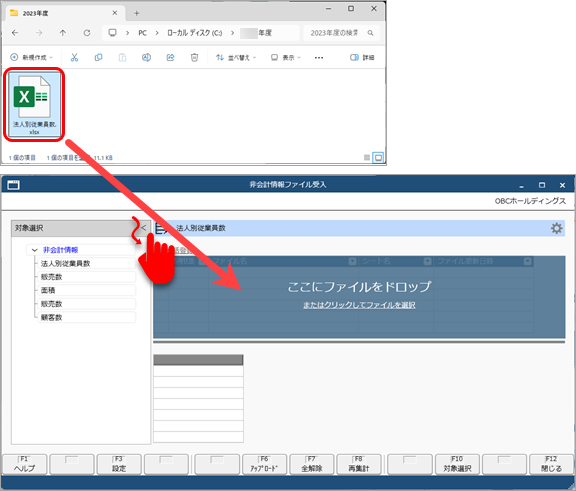Open the 表示 view dropdown
Viewport: 576px width, 491px height.
coord(286,58)
